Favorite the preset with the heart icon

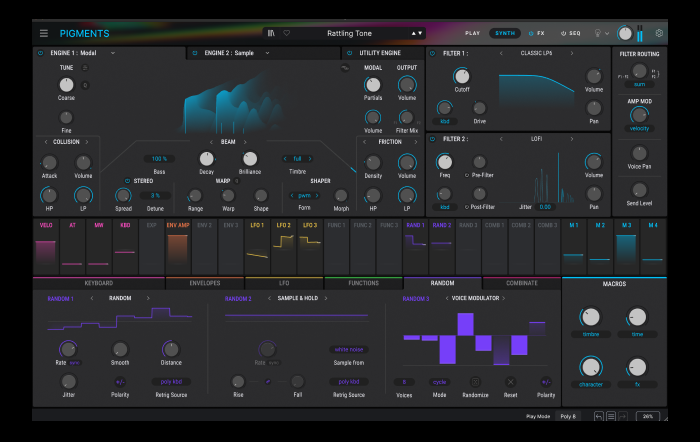pyautogui.click(x=287, y=33)
